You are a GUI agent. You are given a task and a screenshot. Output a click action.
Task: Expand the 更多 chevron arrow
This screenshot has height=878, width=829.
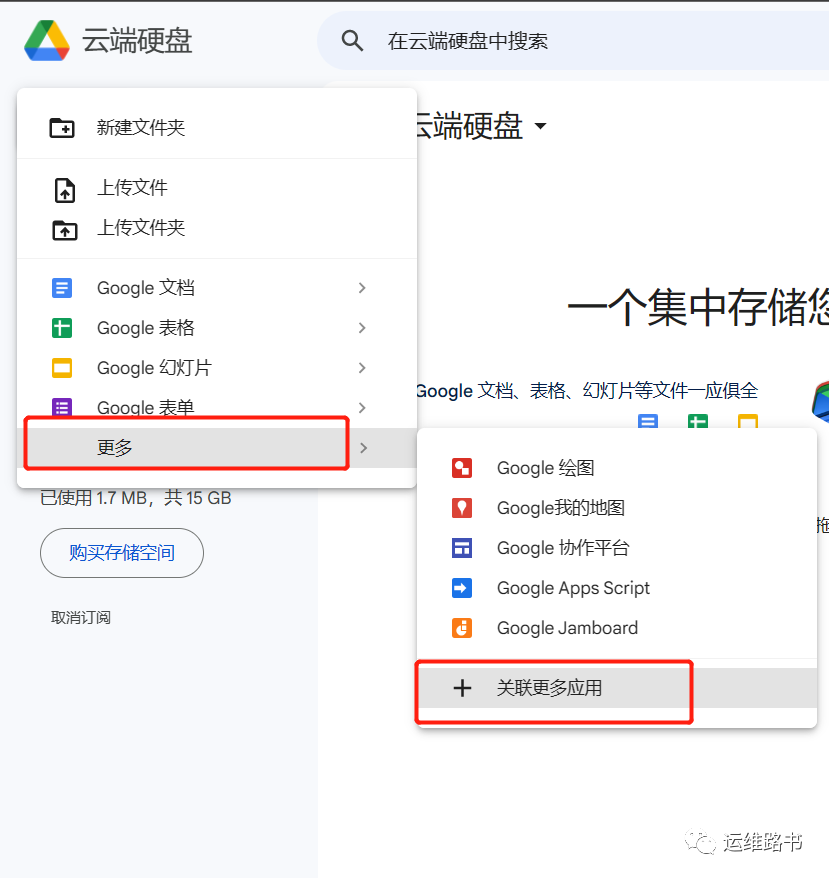tap(364, 448)
